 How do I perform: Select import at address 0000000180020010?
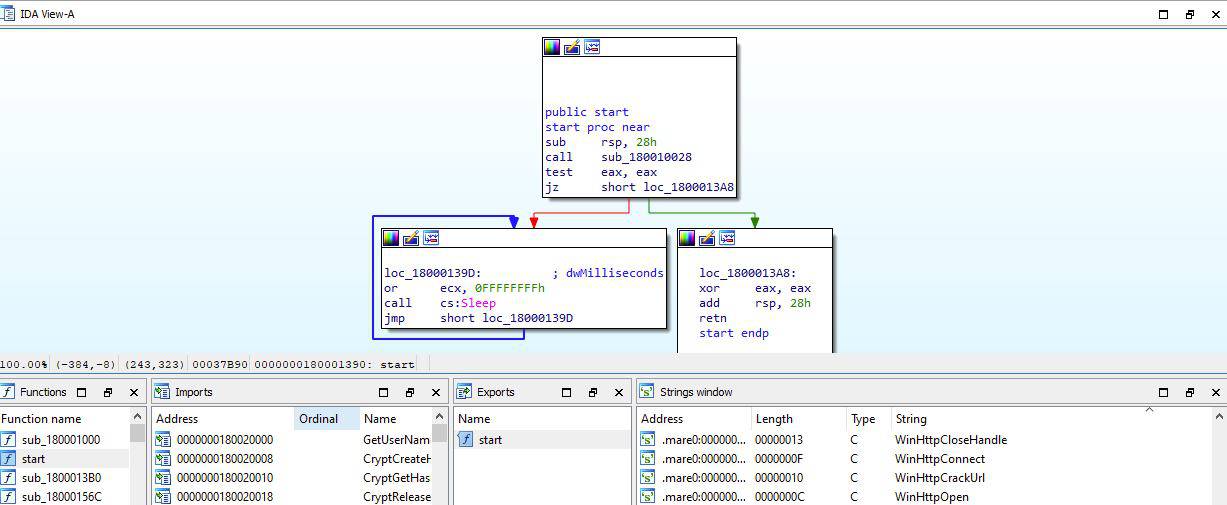pos(224,478)
